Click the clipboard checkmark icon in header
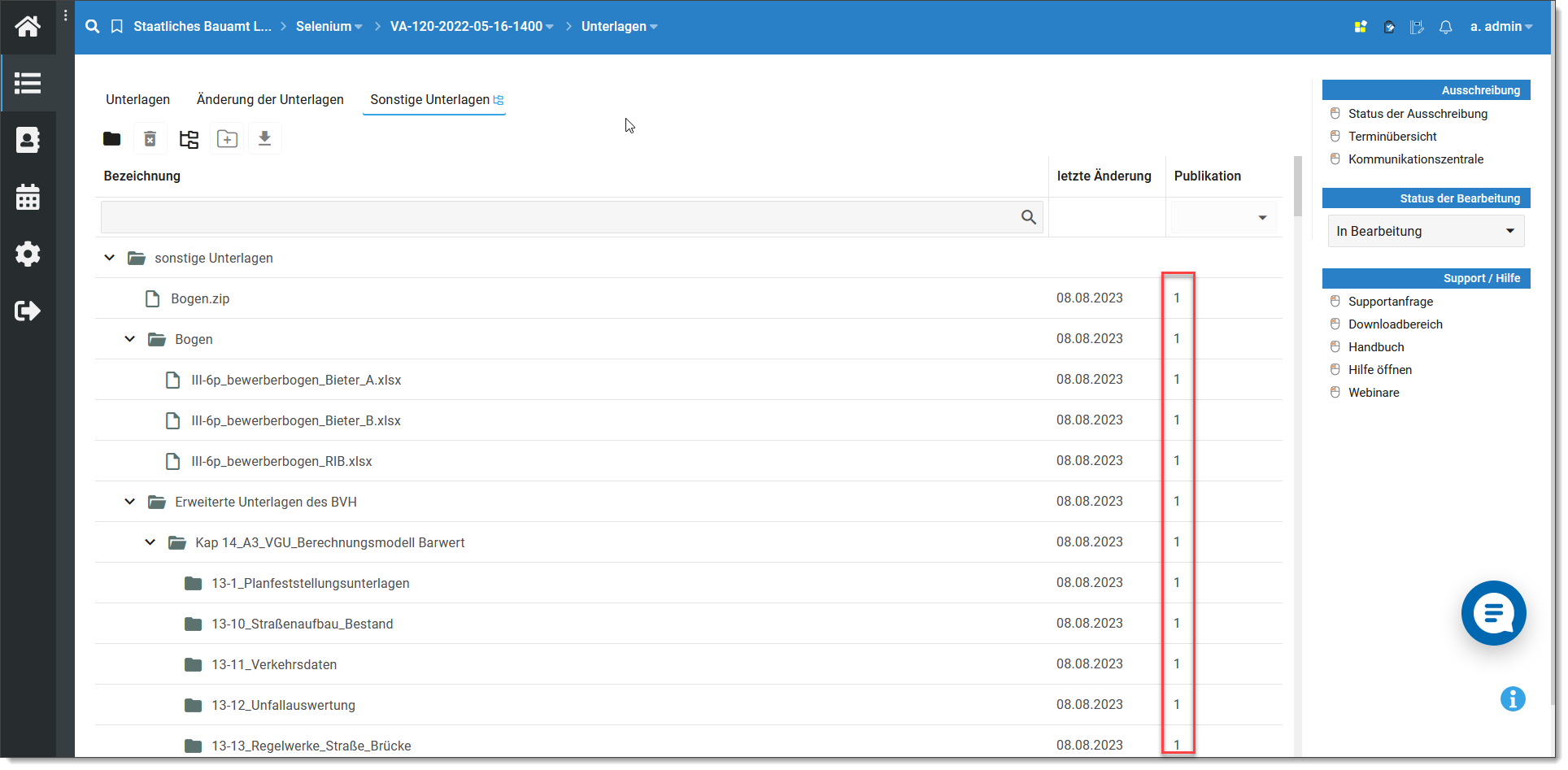This screenshot has height=770, width=1568. (1389, 27)
